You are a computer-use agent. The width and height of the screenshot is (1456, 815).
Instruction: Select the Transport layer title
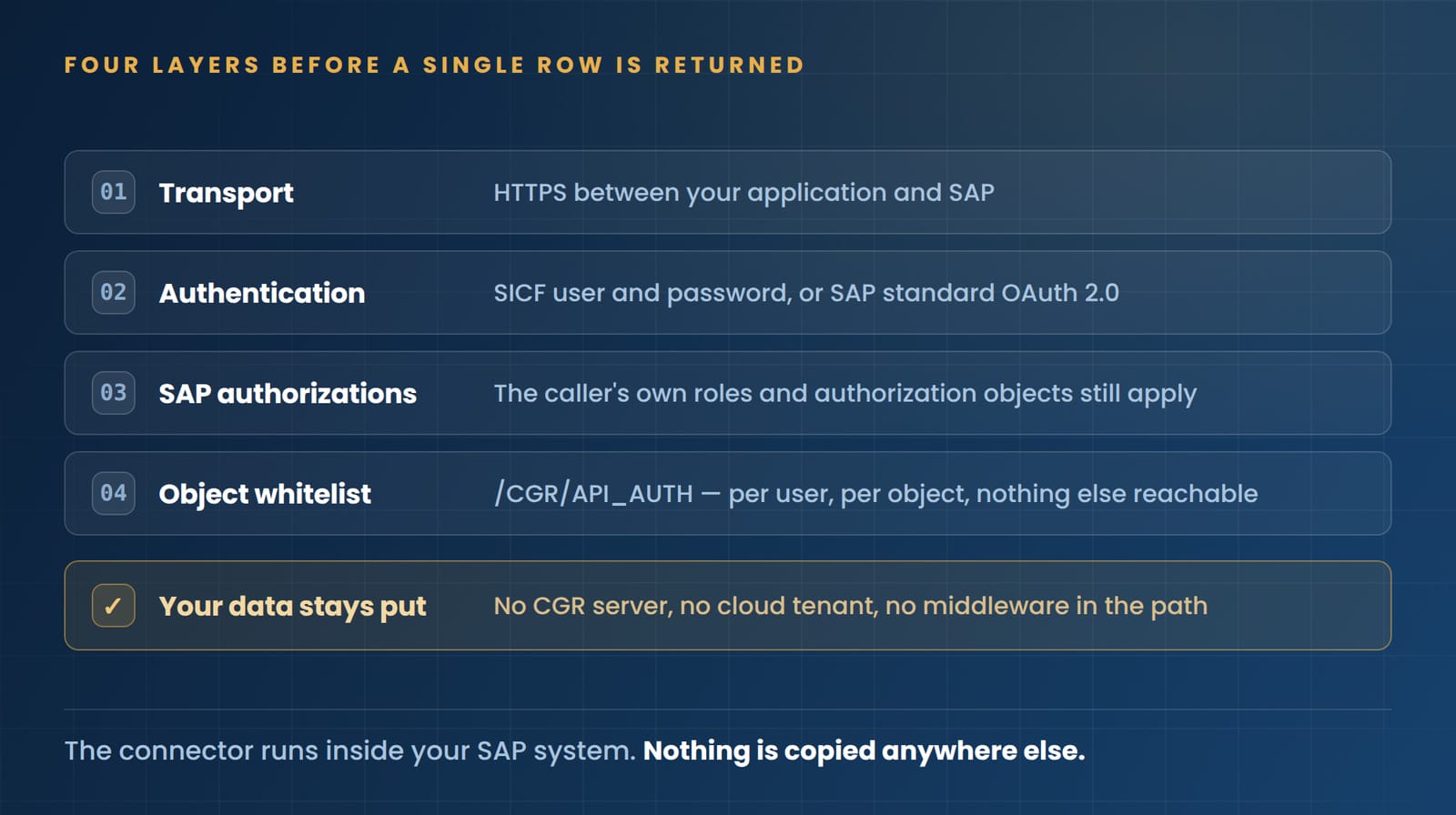(x=226, y=193)
